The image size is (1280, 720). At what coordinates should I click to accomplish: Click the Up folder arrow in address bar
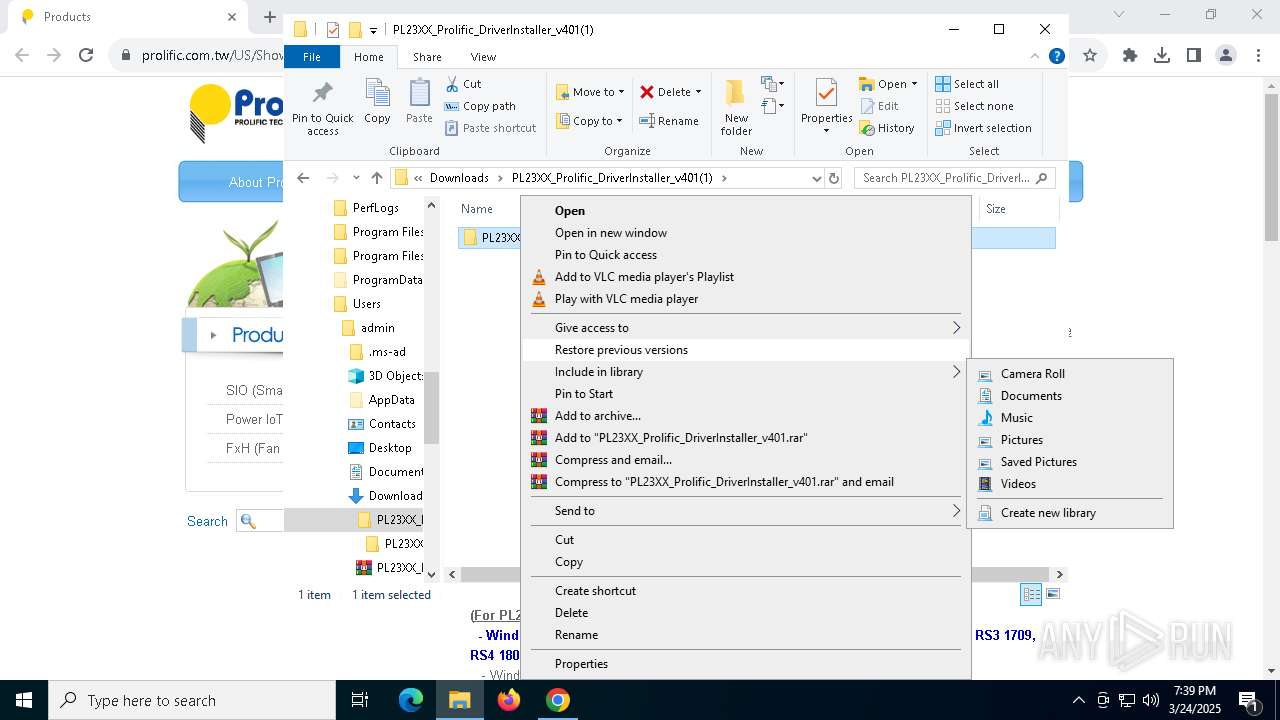point(377,178)
